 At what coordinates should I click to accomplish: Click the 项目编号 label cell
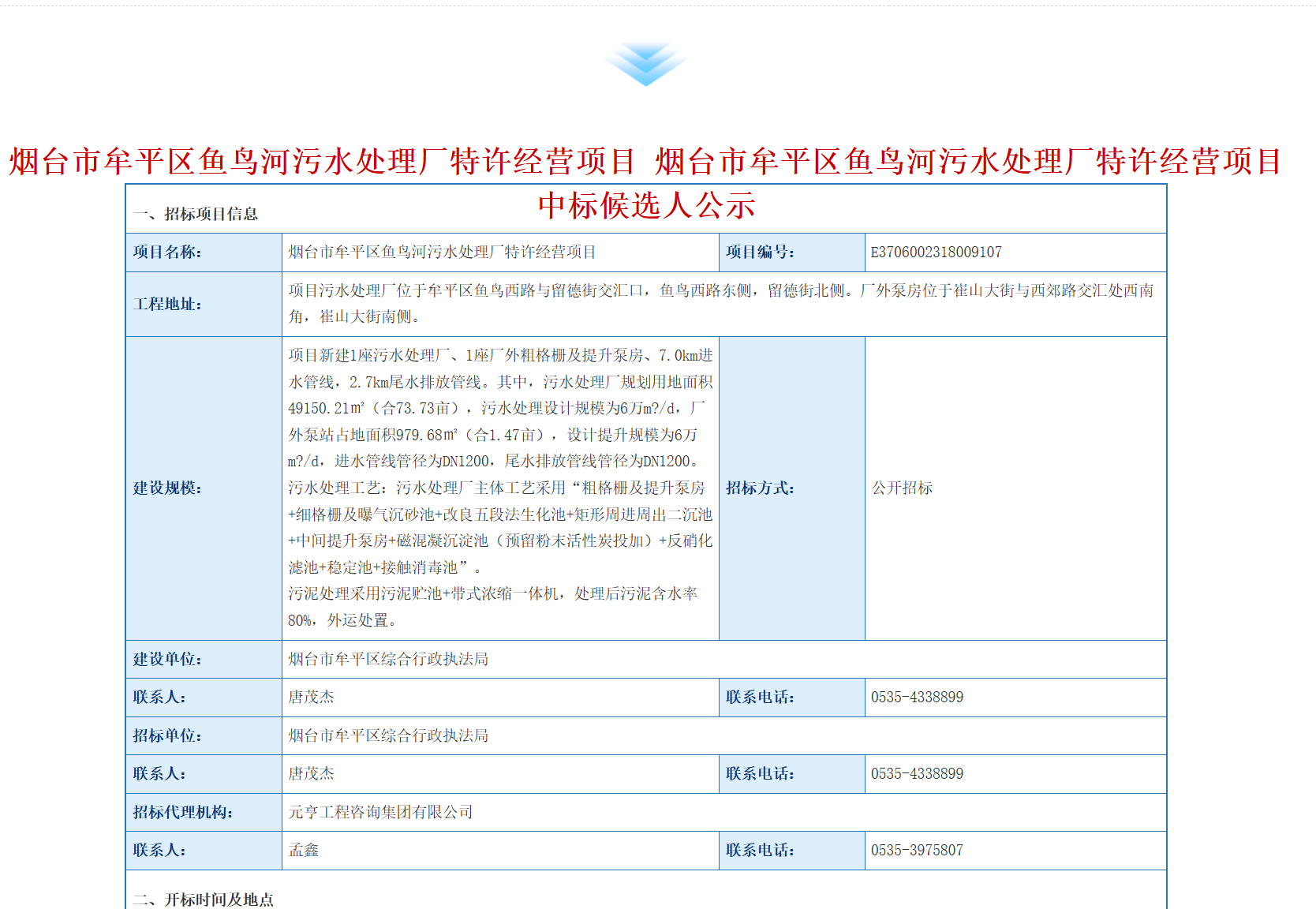[792, 252]
